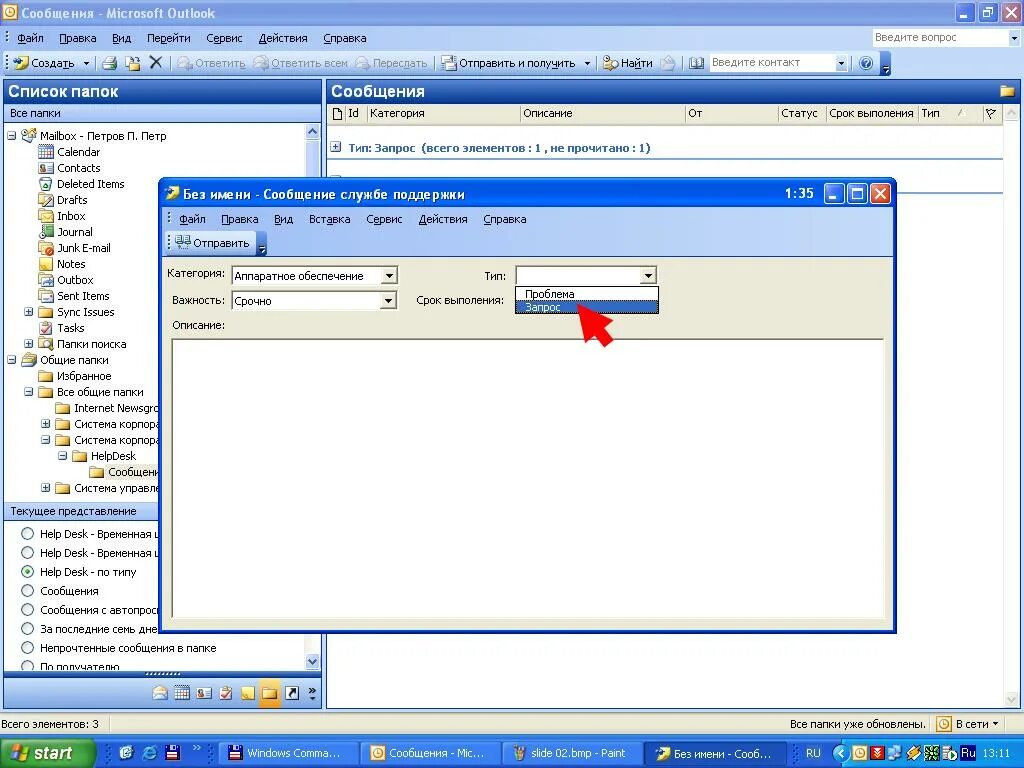Open the Создать dropdown arrow
1024x768 pixels.
86,63
